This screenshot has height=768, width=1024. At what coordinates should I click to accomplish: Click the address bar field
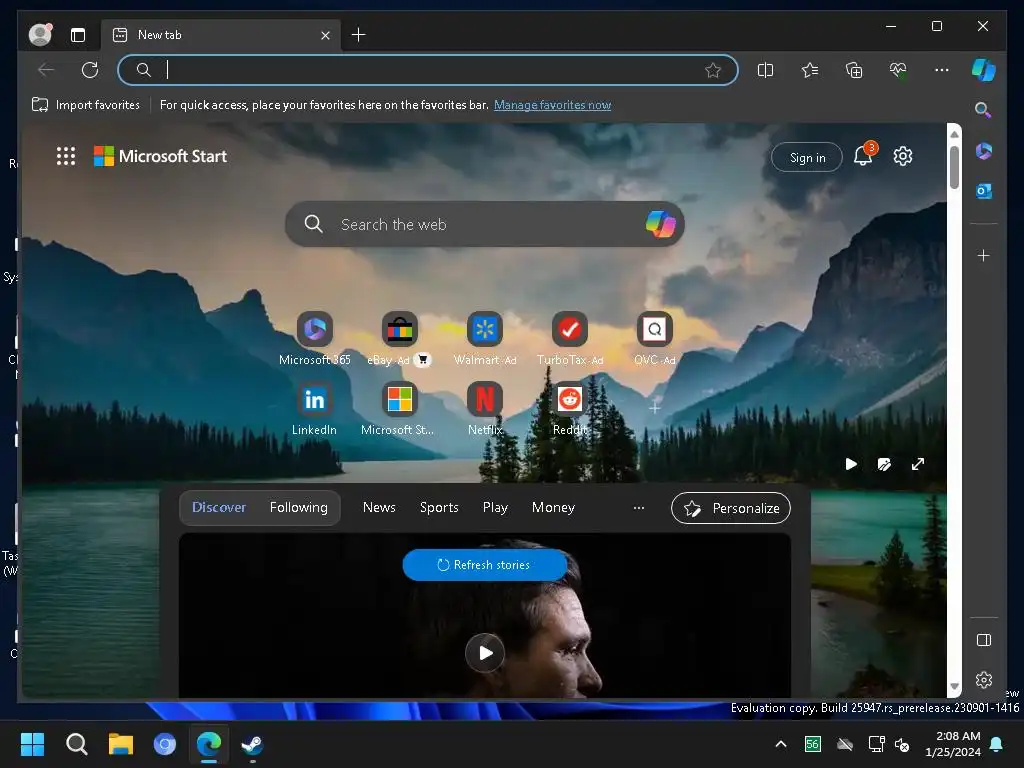428,70
